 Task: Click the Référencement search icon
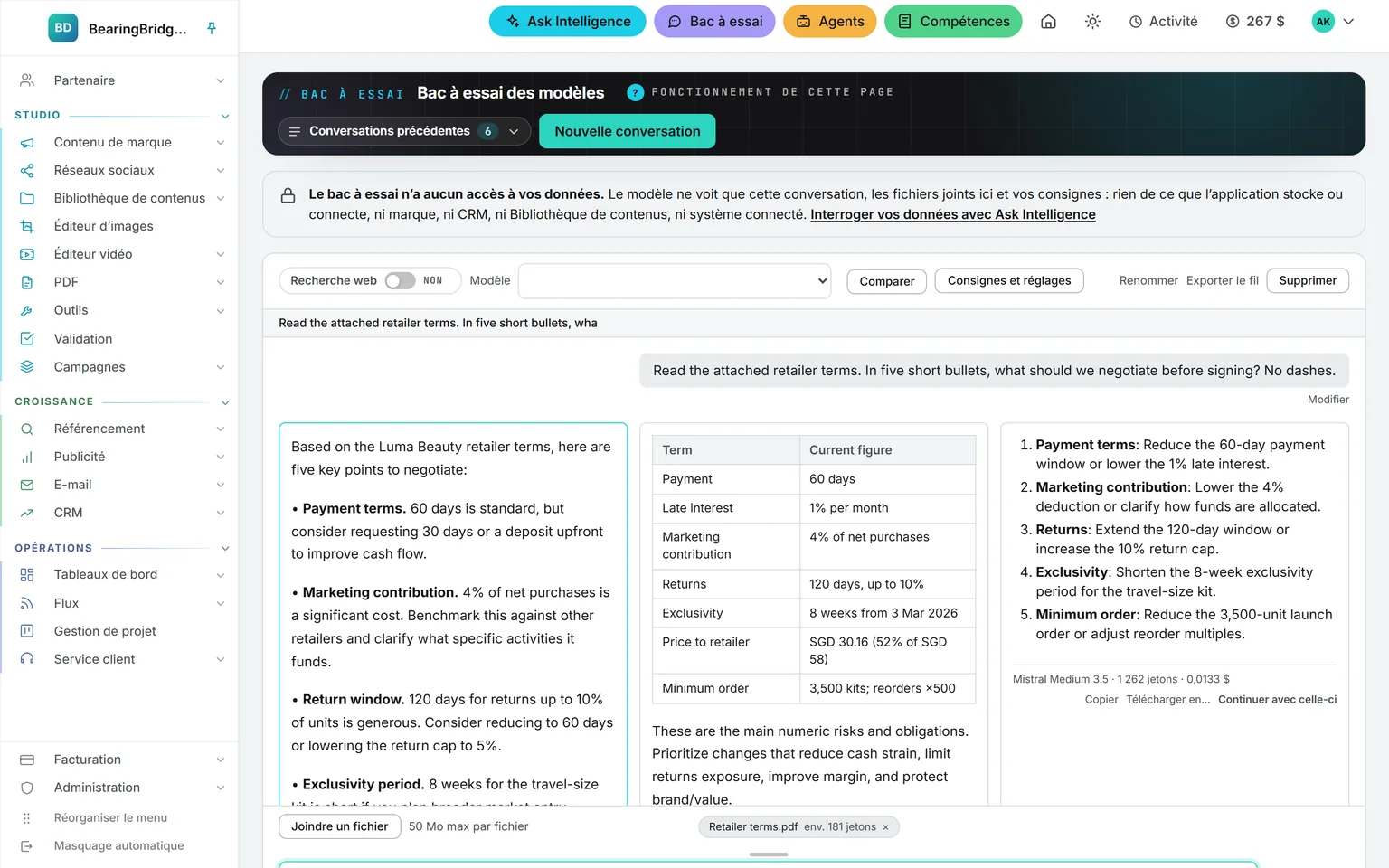click(27, 429)
